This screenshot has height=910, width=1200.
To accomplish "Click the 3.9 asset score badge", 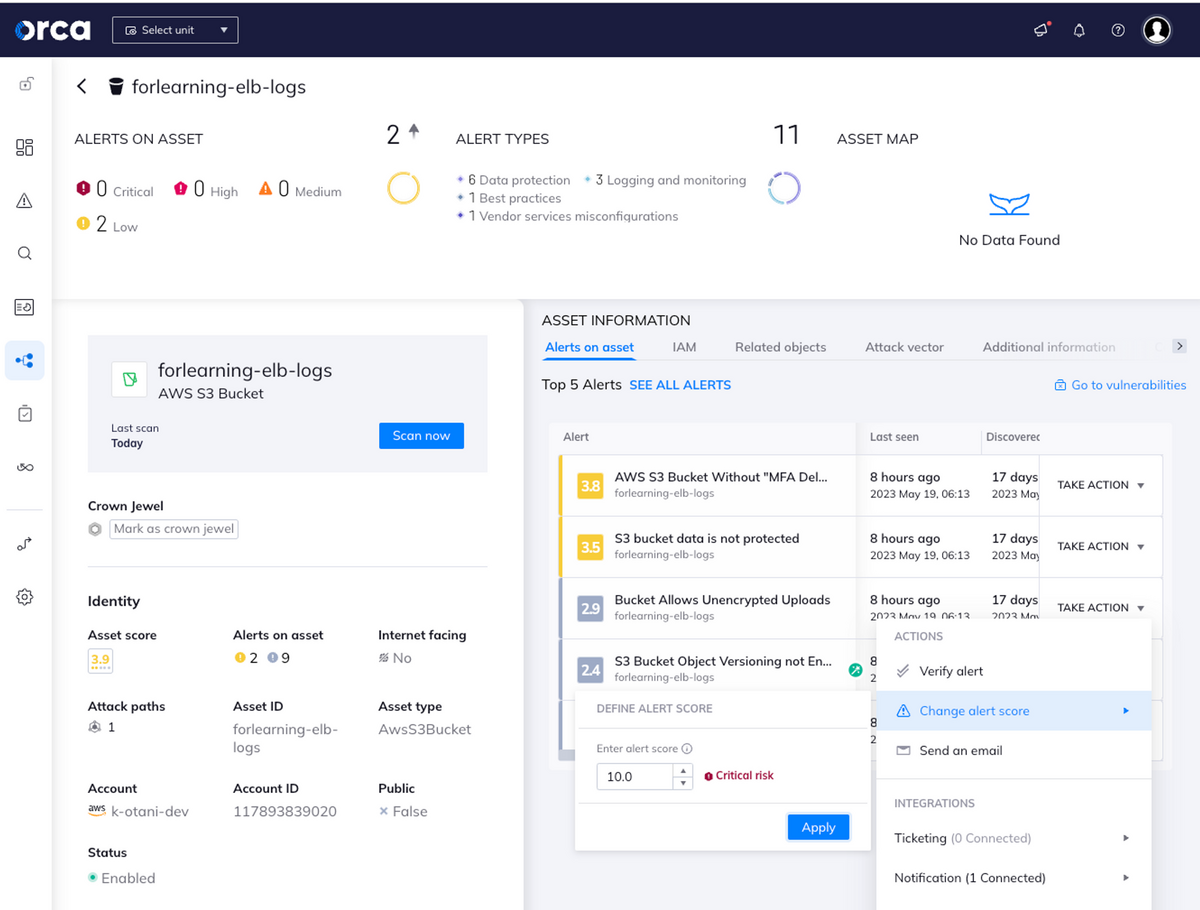I will click(100, 660).
